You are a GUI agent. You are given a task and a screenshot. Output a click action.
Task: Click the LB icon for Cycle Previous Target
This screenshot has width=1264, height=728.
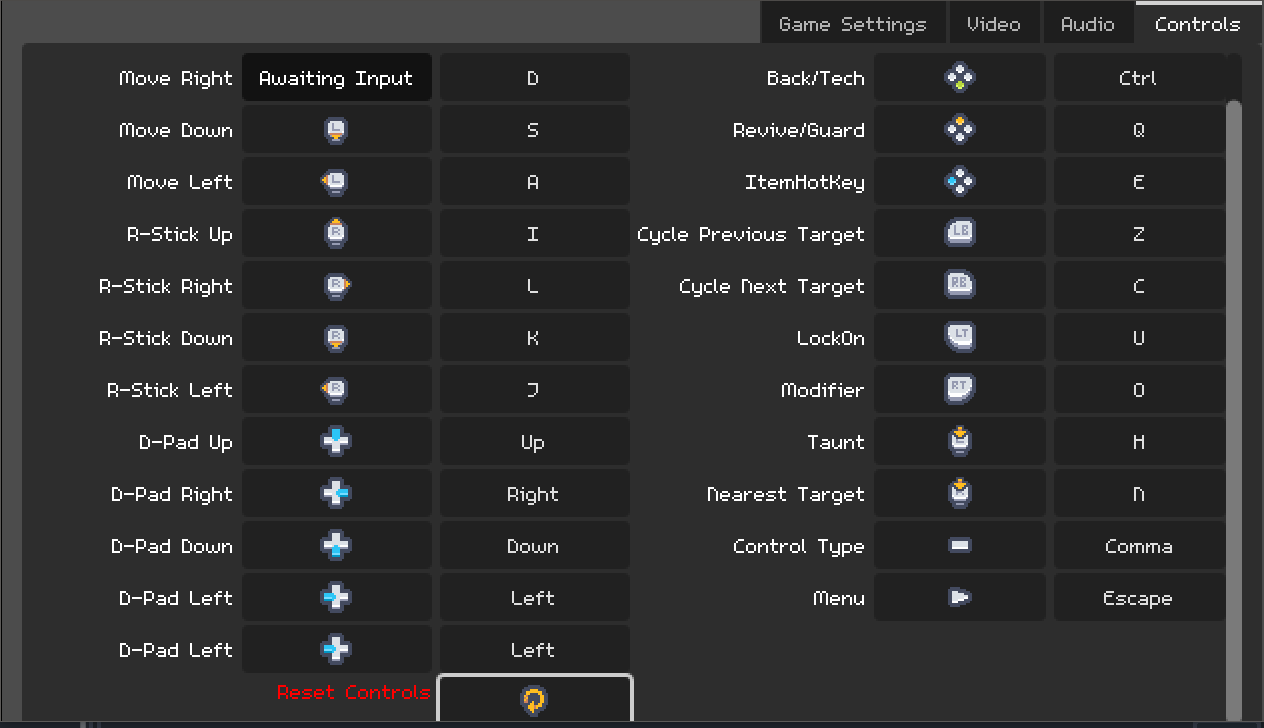click(960, 234)
